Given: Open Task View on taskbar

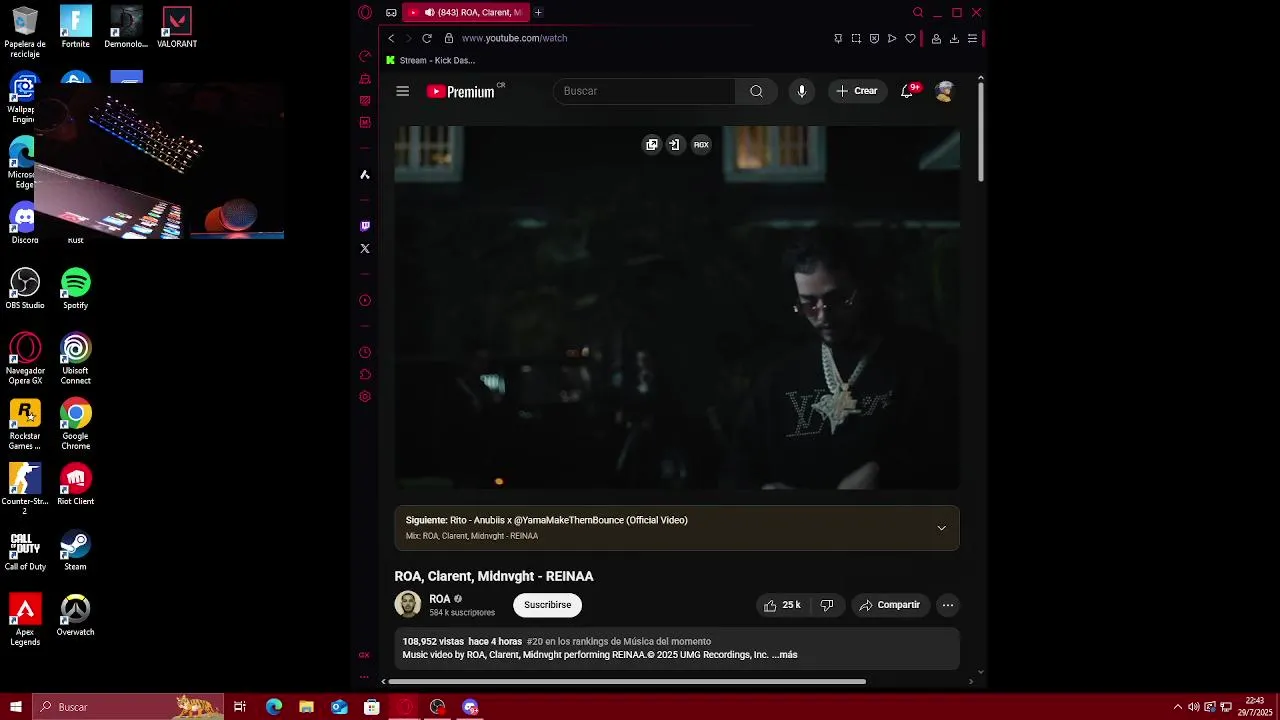Looking at the screenshot, I should click(x=240, y=707).
